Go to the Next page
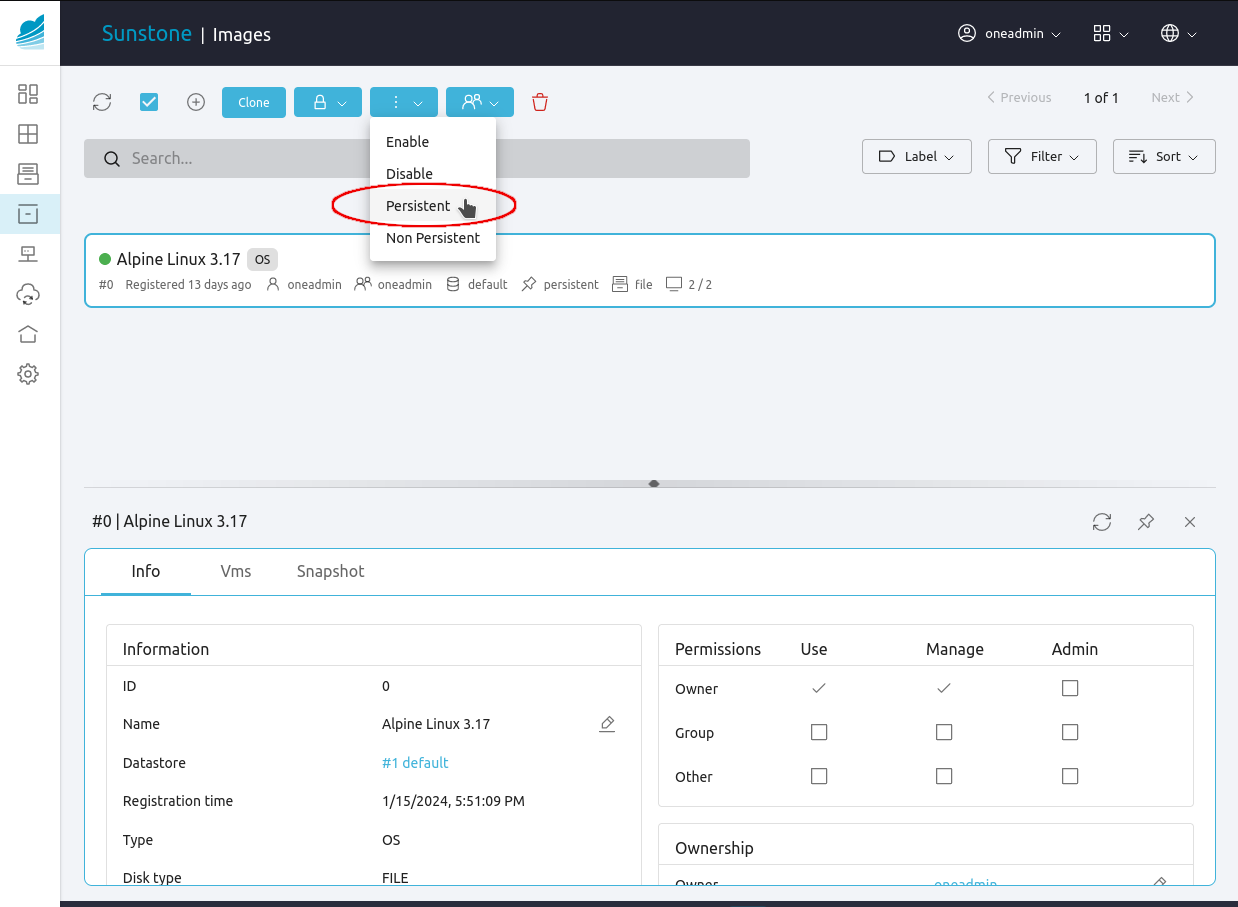1238x907 pixels. pyautogui.click(x=1173, y=97)
